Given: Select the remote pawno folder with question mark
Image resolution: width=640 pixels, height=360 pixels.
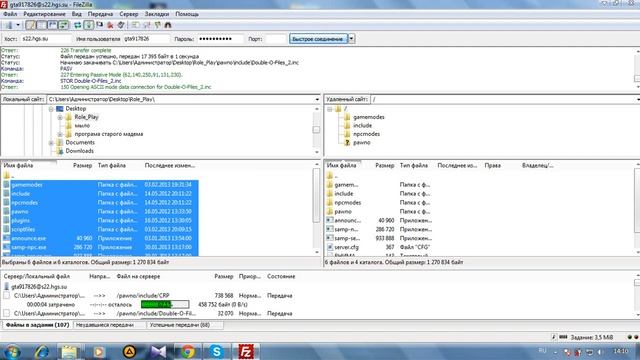Looking at the screenshot, I should [362, 142].
